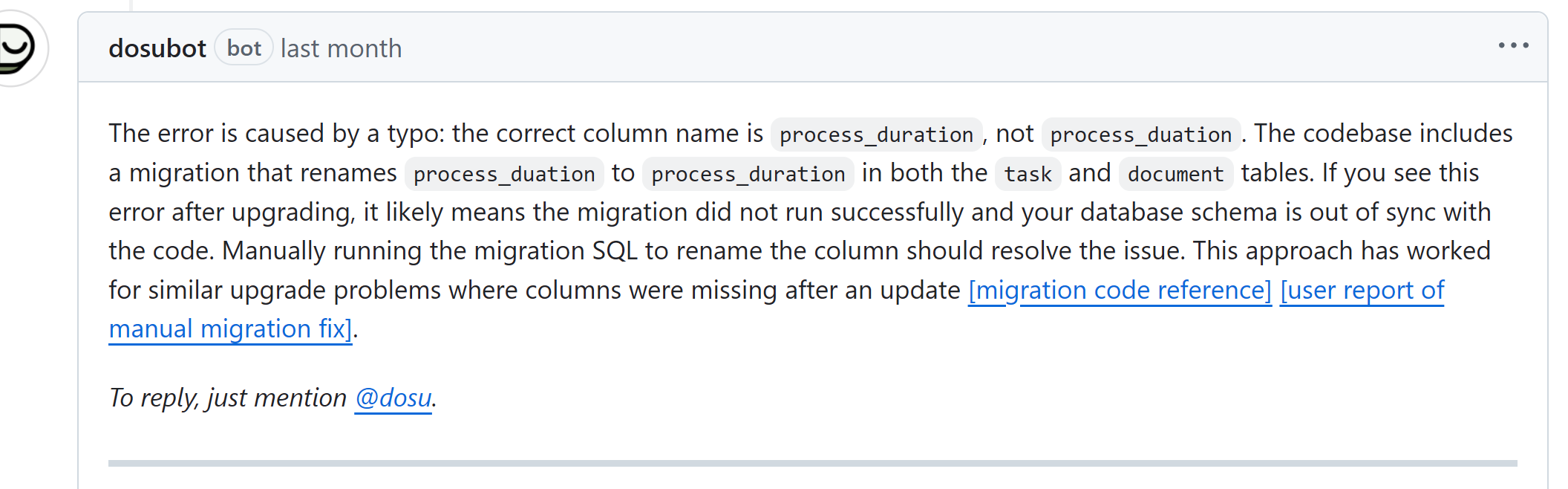Click the 'document' inline code span
This screenshot has width=1568, height=489.
1175,174
